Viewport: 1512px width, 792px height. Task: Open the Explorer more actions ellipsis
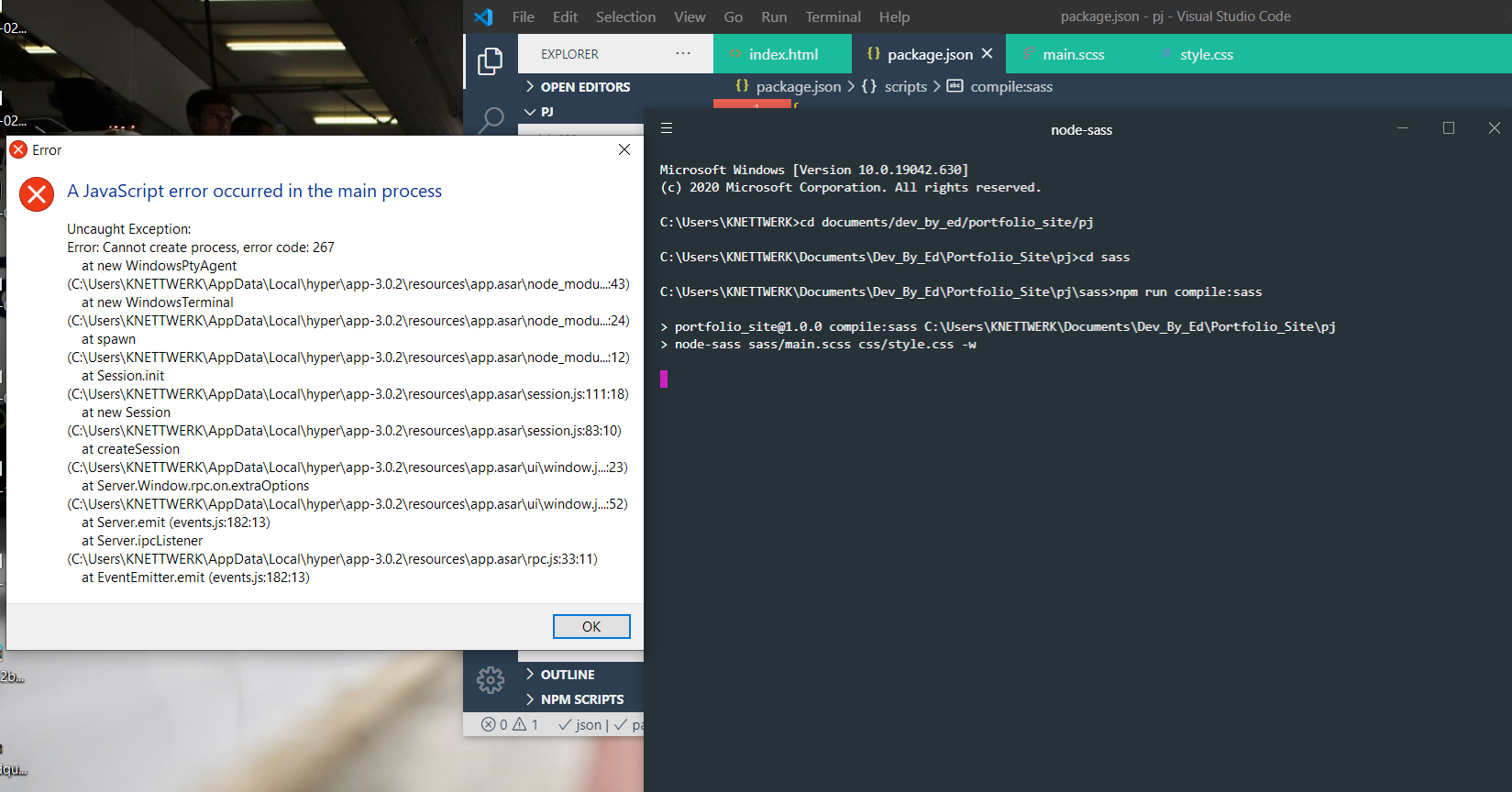click(x=683, y=53)
